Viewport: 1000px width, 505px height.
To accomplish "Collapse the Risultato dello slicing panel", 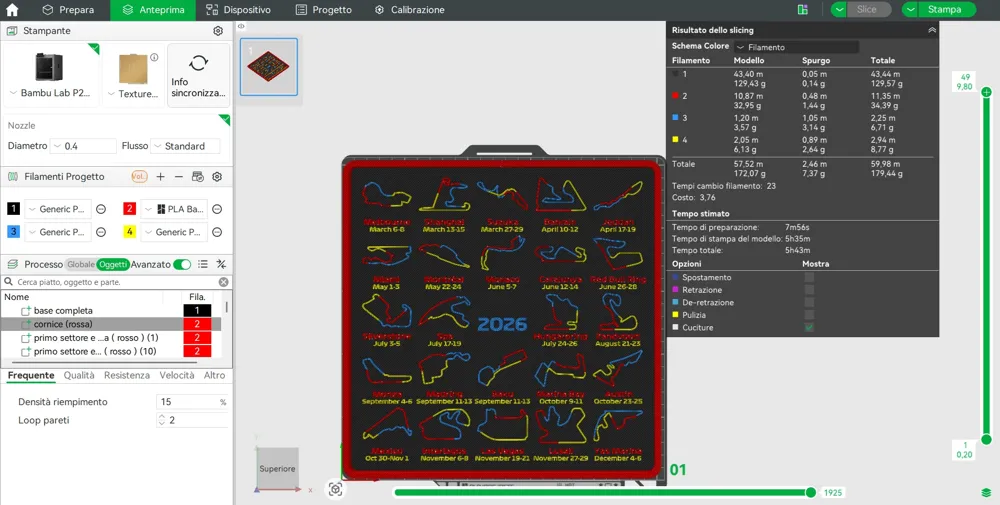I will click(x=932, y=30).
